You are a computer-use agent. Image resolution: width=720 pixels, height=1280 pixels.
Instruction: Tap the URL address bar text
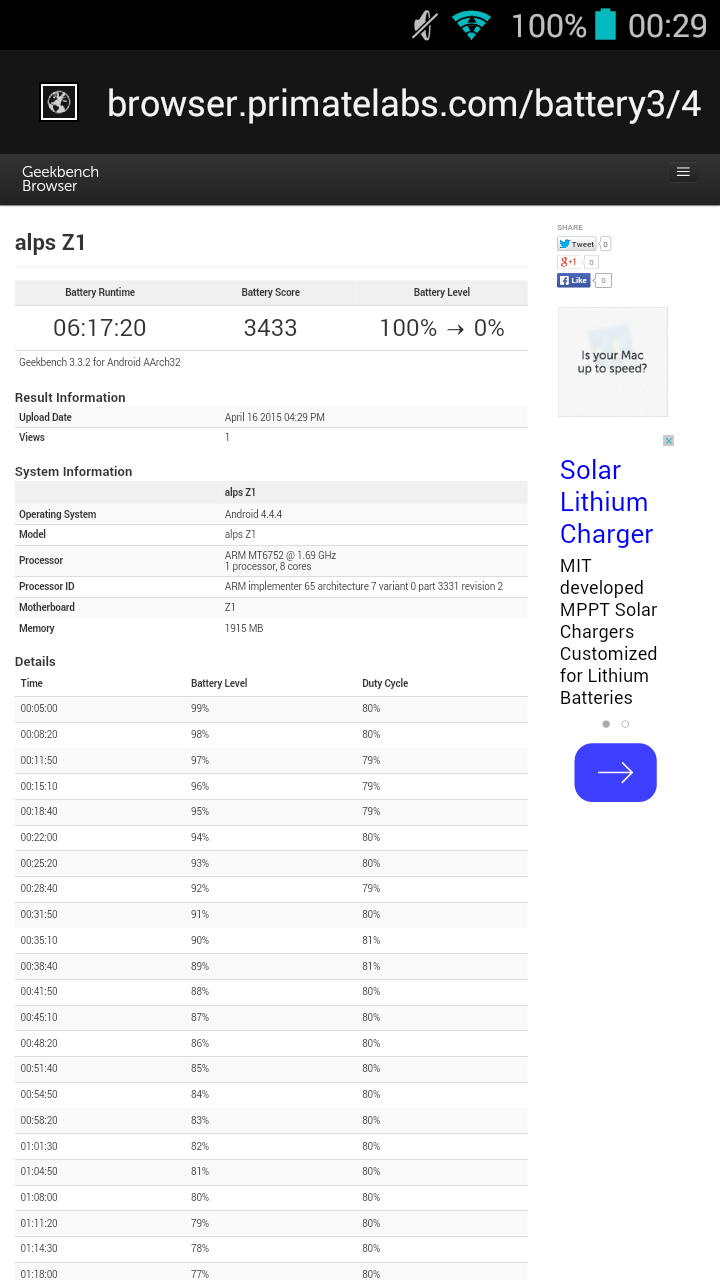pos(403,103)
